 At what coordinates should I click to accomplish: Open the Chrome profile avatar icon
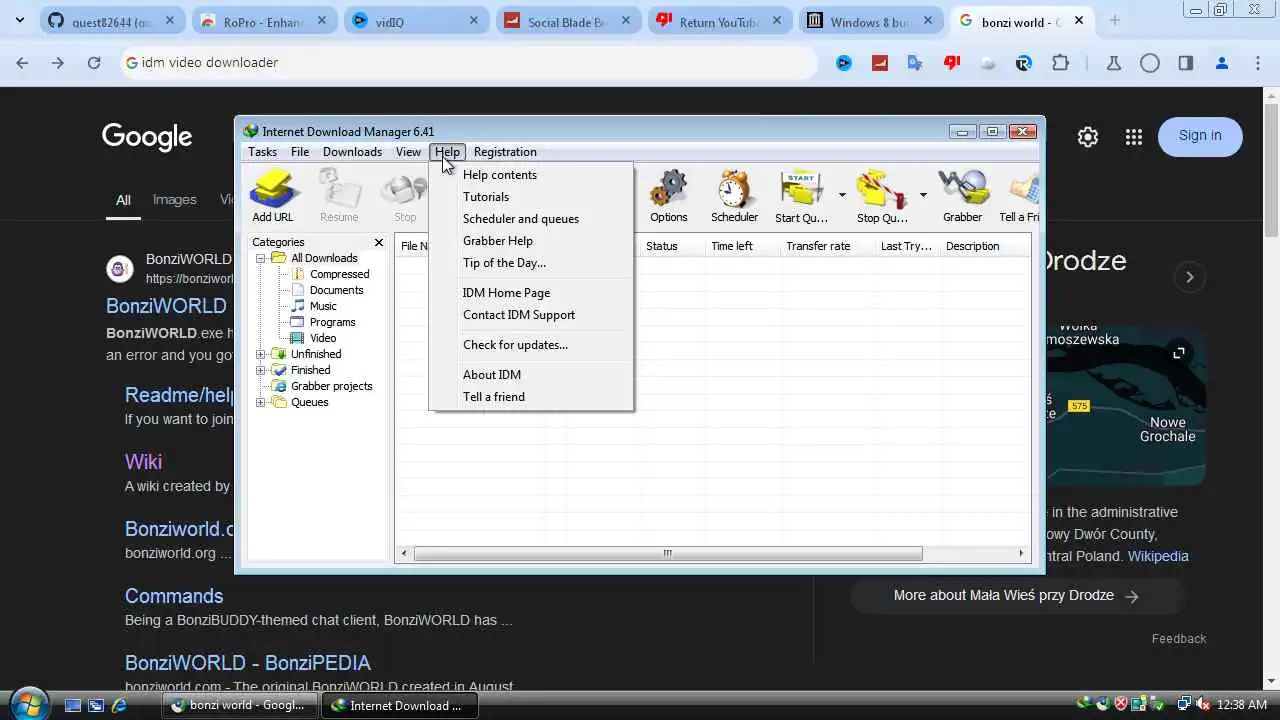click(x=1221, y=63)
